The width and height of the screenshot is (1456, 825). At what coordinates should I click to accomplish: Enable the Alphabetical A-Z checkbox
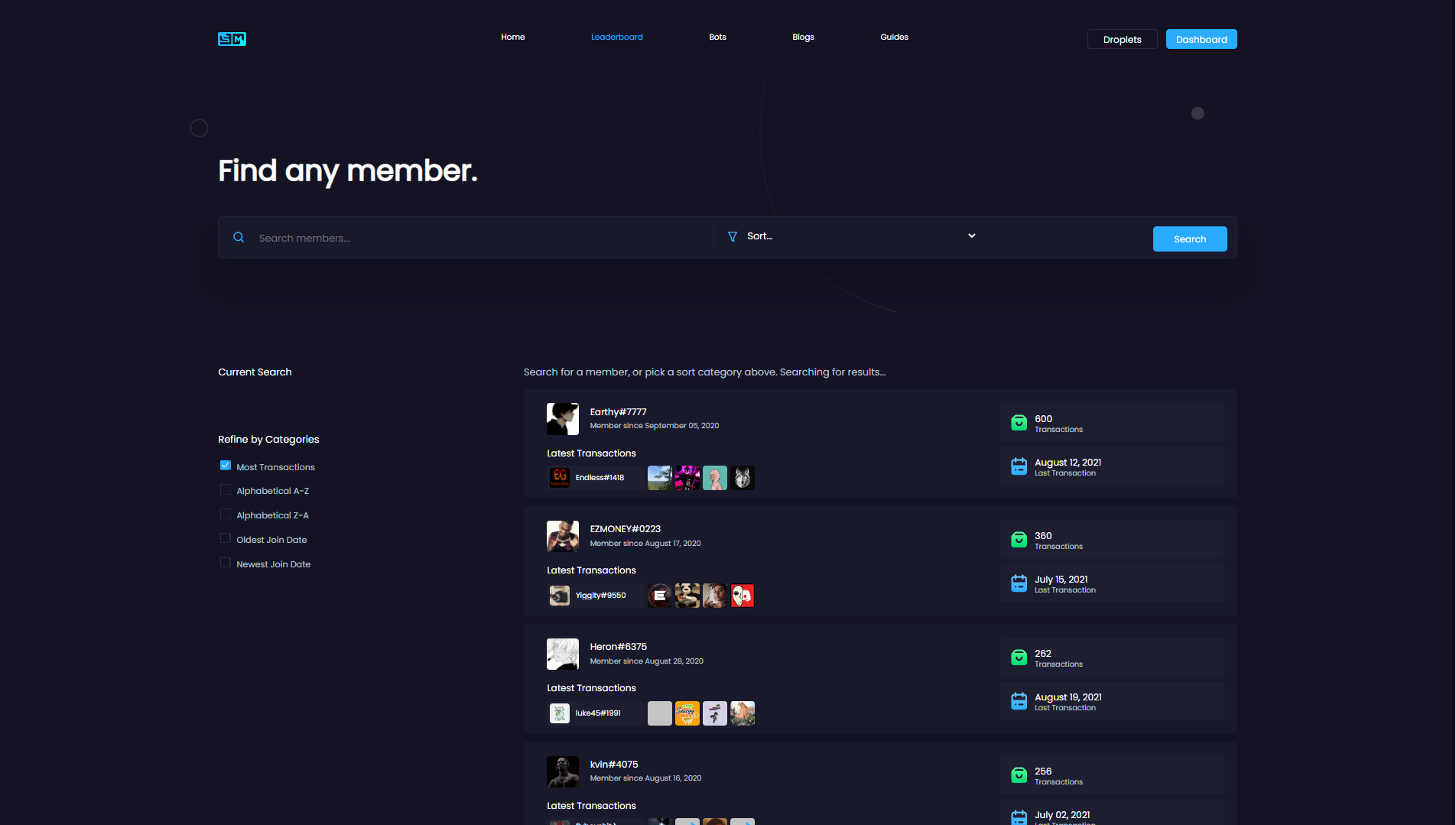[x=226, y=490]
